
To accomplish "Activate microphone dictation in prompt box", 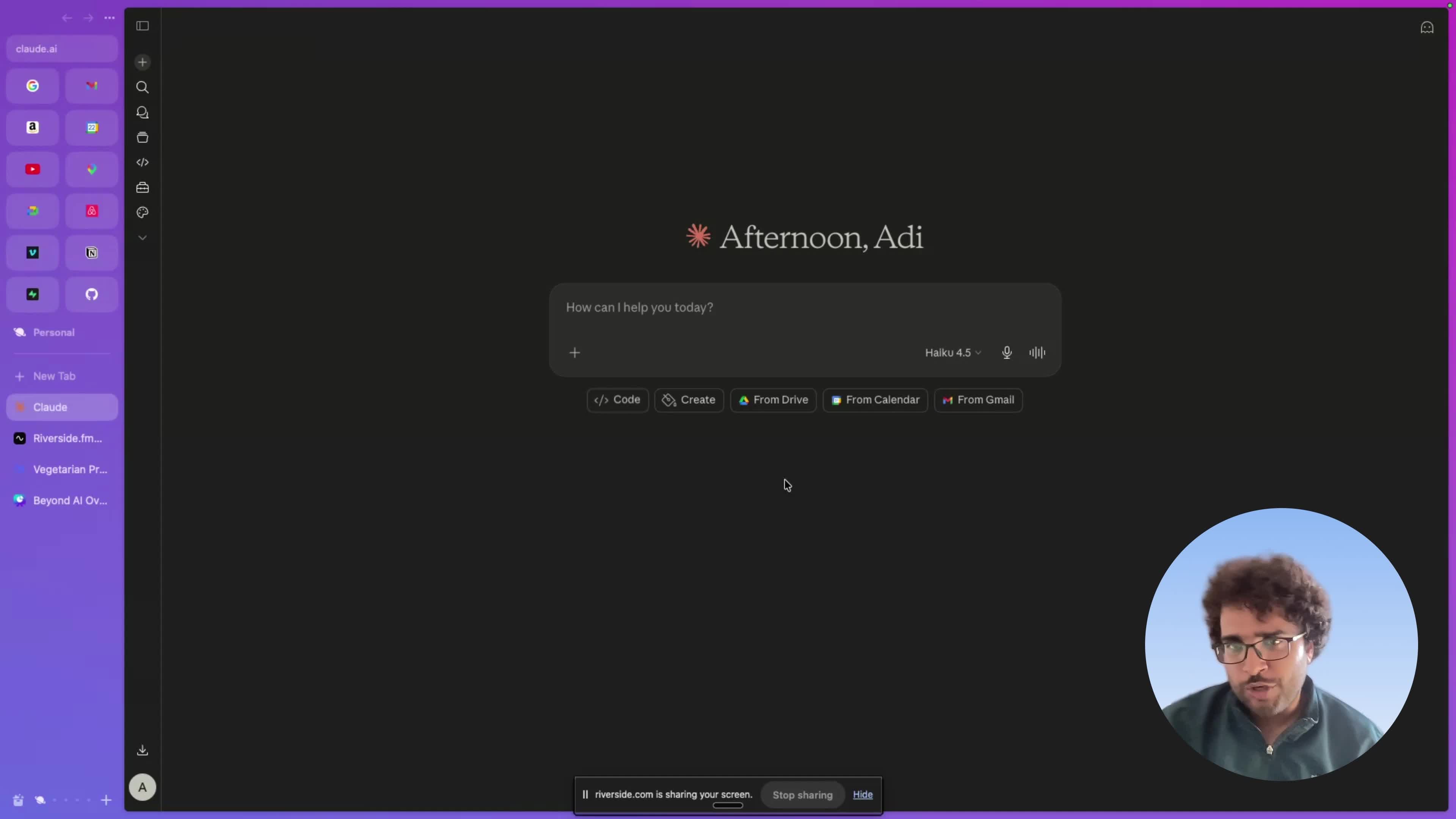I will click(1007, 353).
